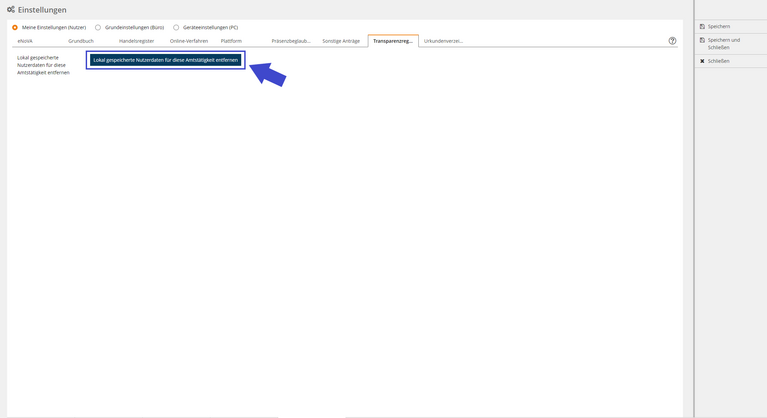Click the Speichern und Schließen disk icon

click(702, 40)
